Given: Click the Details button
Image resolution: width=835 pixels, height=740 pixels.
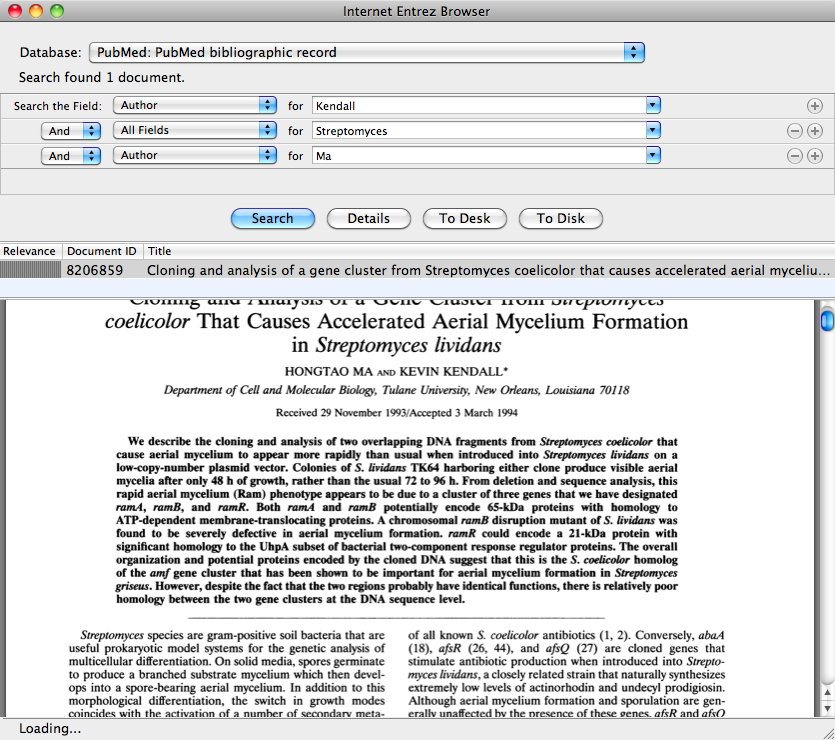Looking at the screenshot, I should (x=370, y=218).
